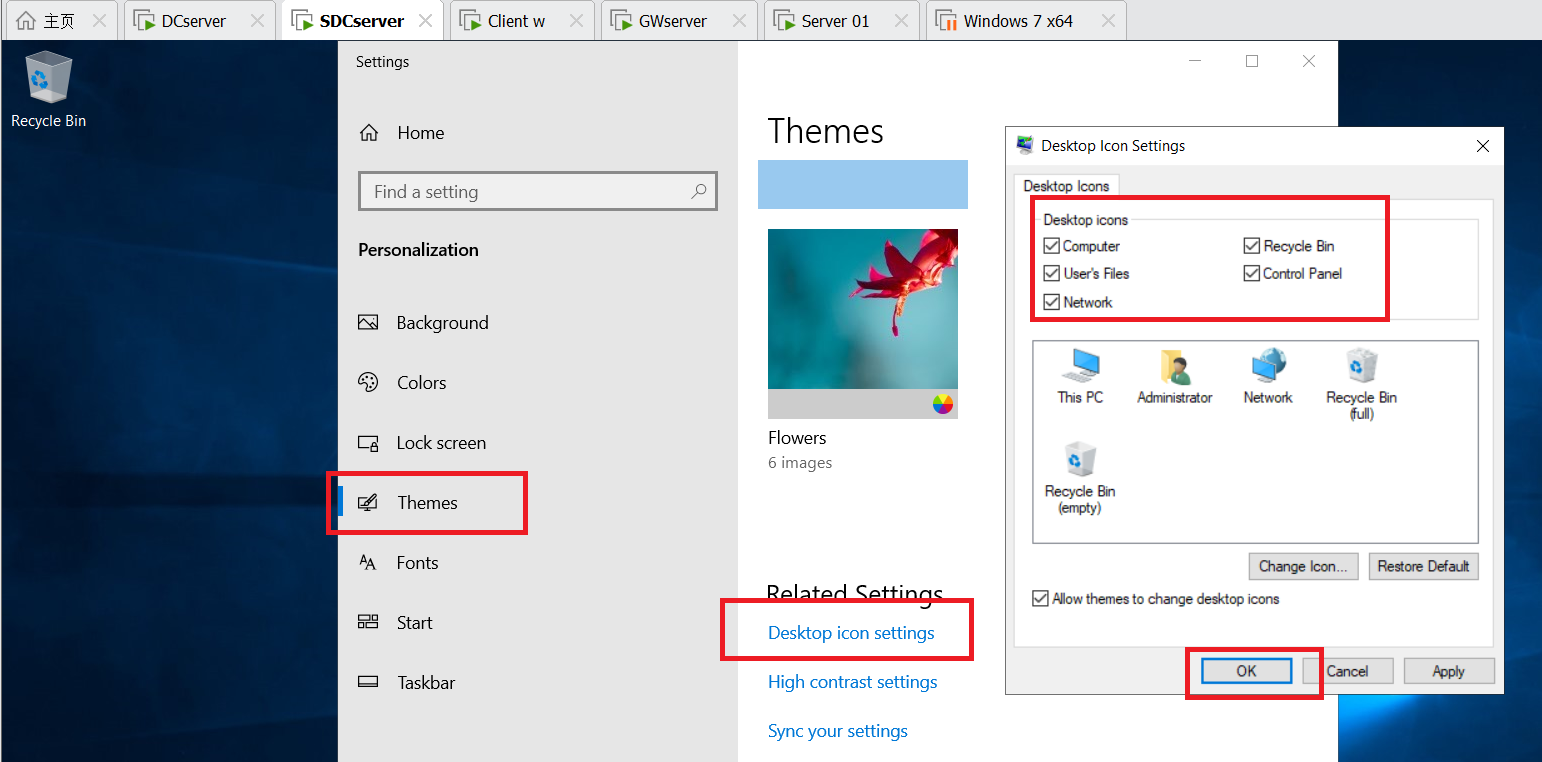
Task: Uncheck the Control Panel desktop icon
Action: tap(1251, 273)
